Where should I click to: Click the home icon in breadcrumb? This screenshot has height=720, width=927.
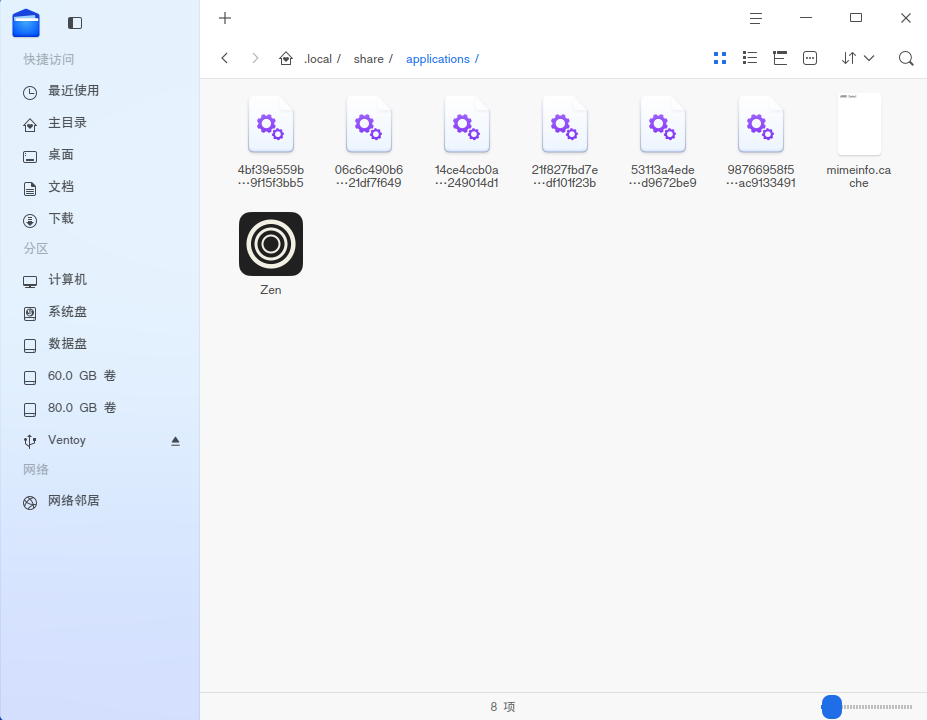286,59
